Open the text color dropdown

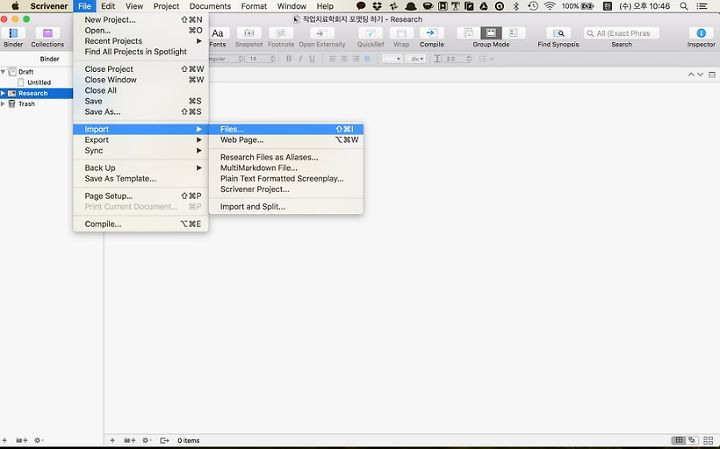(392, 59)
